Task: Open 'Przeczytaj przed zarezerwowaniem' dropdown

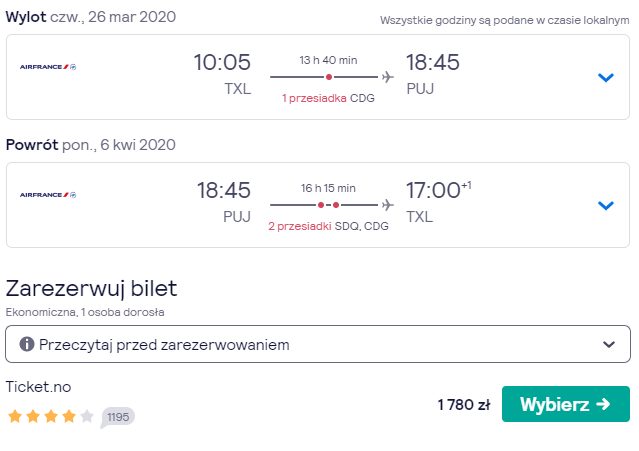Action: click(318, 344)
